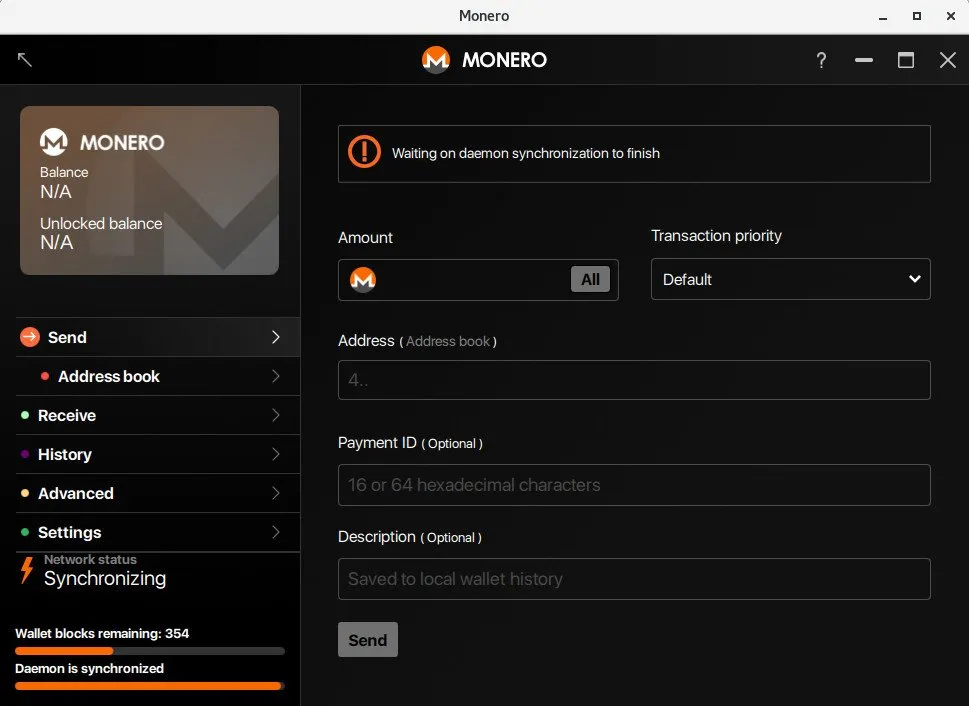Image resolution: width=969 pixels, height=706 pixels.
Task: Click the green dot beside Receive
Action: [25, 415]
